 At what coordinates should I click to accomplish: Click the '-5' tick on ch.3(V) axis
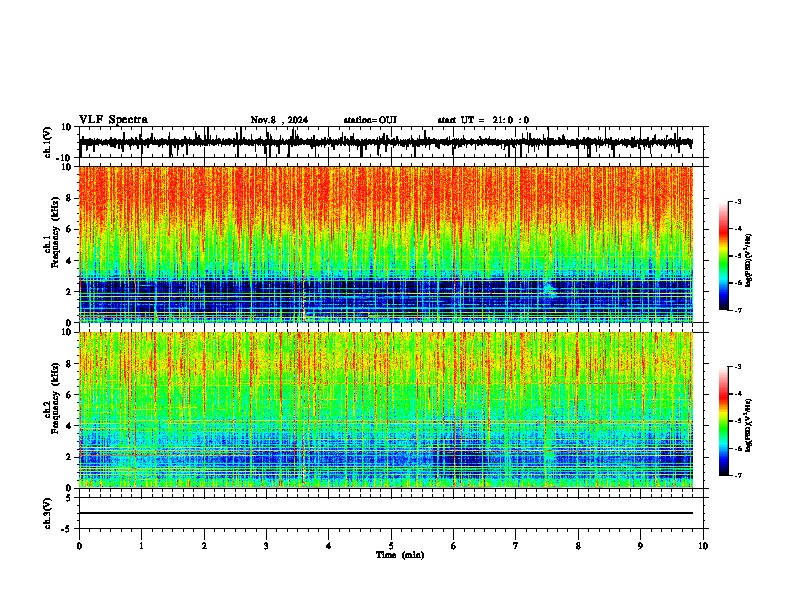click(x=67, y=529)
